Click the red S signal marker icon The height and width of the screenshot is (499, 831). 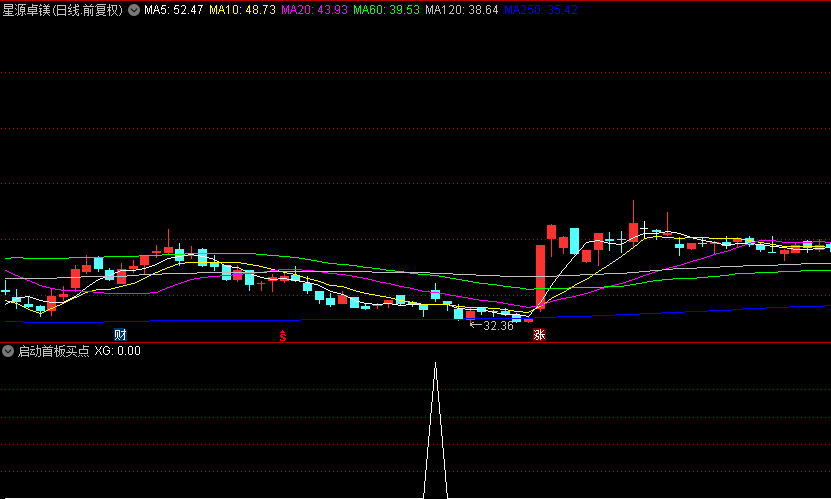[283, 336]
